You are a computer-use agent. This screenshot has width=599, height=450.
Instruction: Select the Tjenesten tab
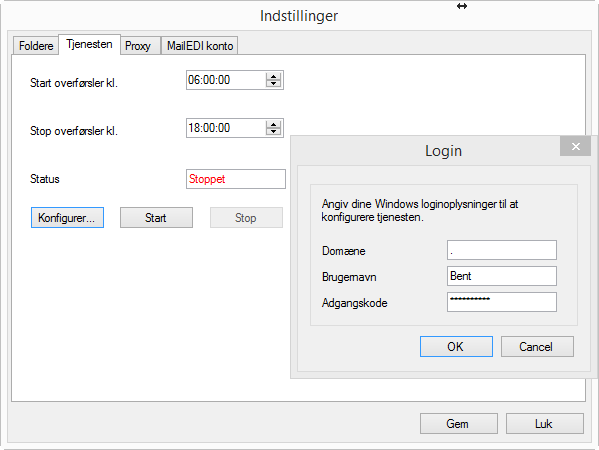[x=89, y=44]
